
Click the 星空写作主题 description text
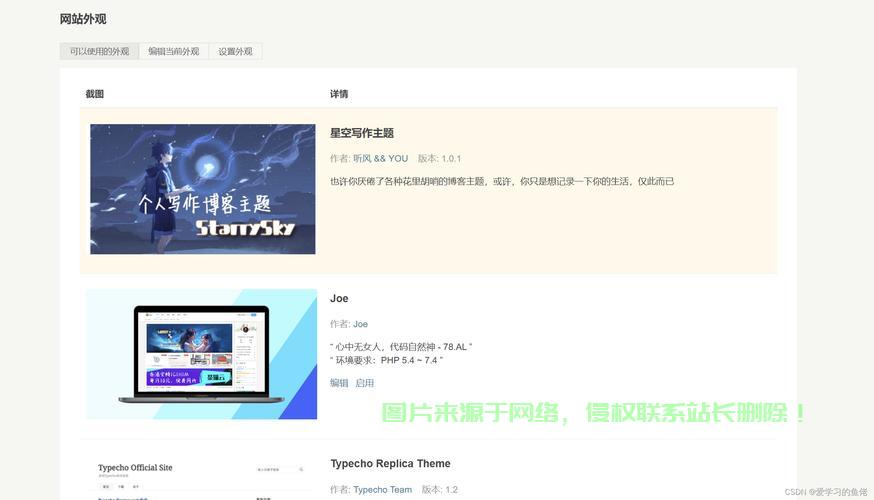point(502,181)
